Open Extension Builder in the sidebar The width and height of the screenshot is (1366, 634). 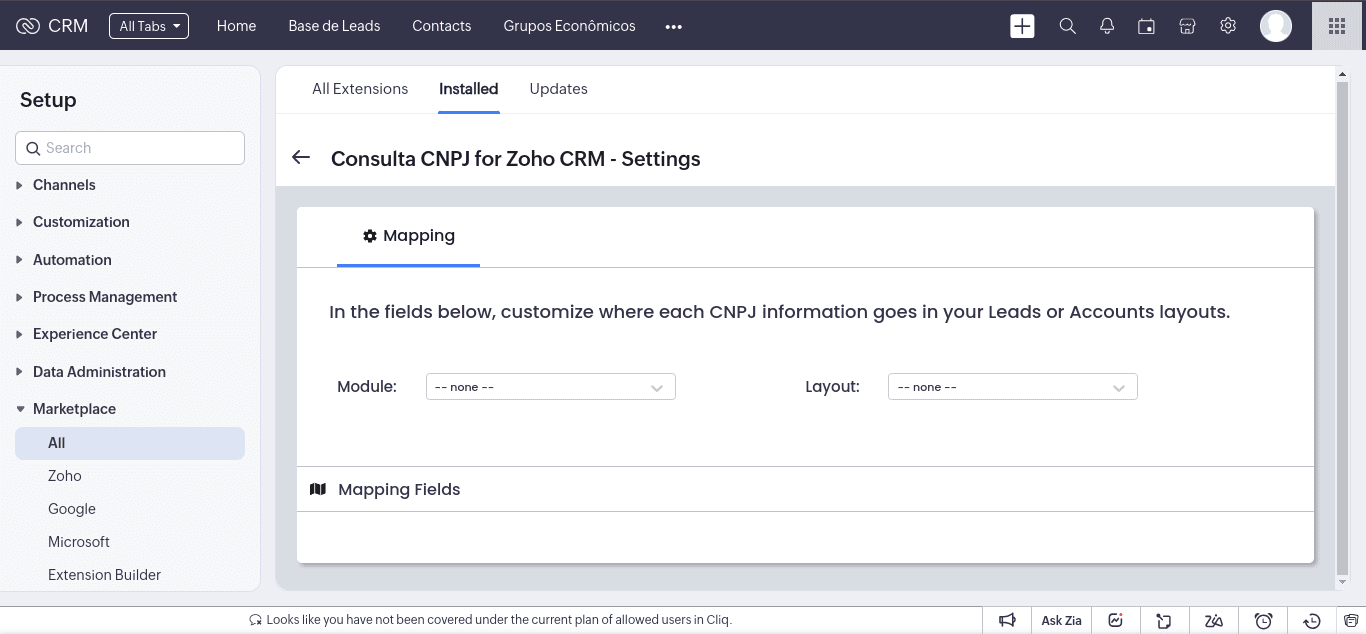point(104,575)
